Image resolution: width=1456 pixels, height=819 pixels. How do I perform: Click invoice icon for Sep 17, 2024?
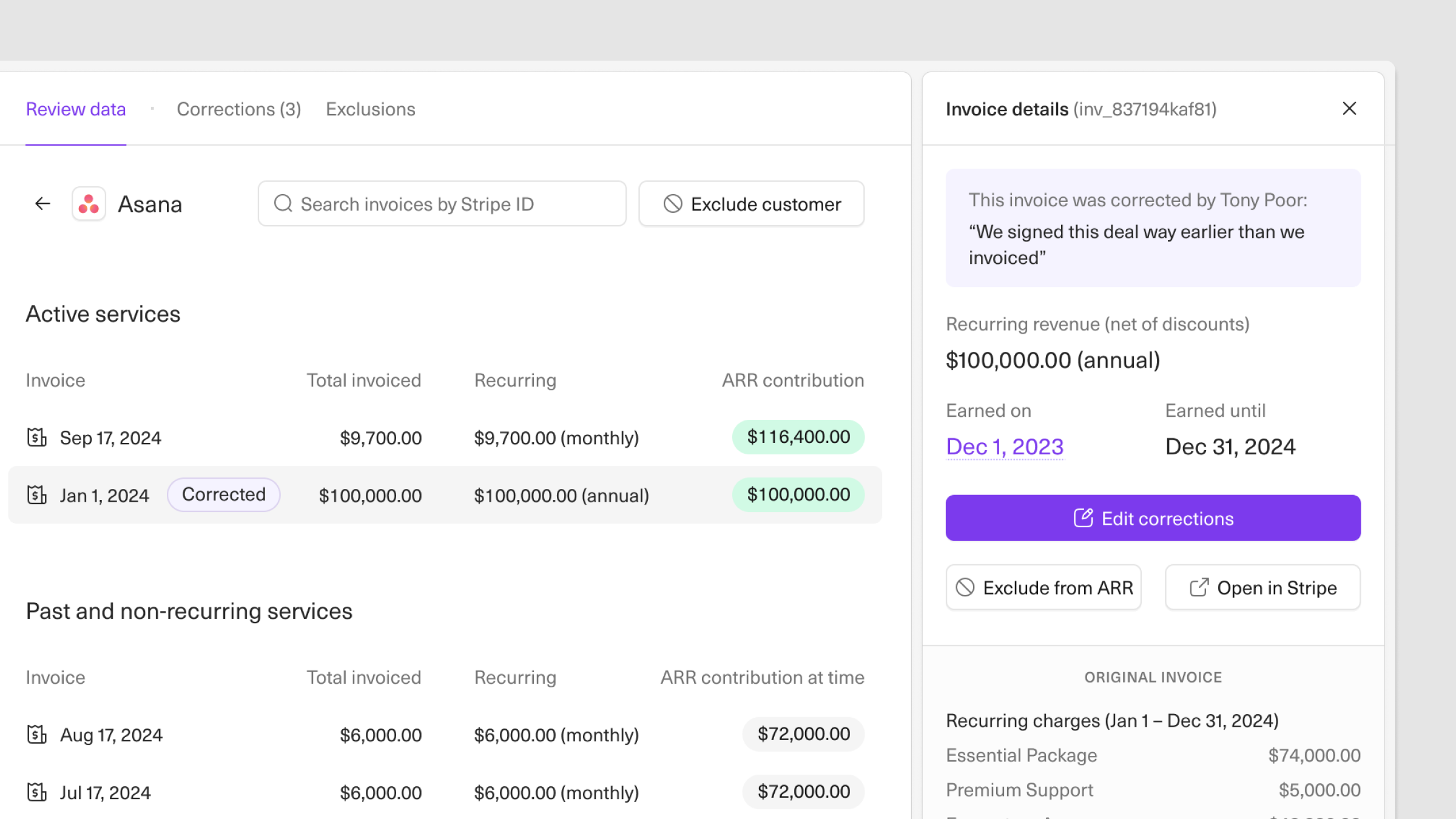pyautogui.click(x=37, y=437)
